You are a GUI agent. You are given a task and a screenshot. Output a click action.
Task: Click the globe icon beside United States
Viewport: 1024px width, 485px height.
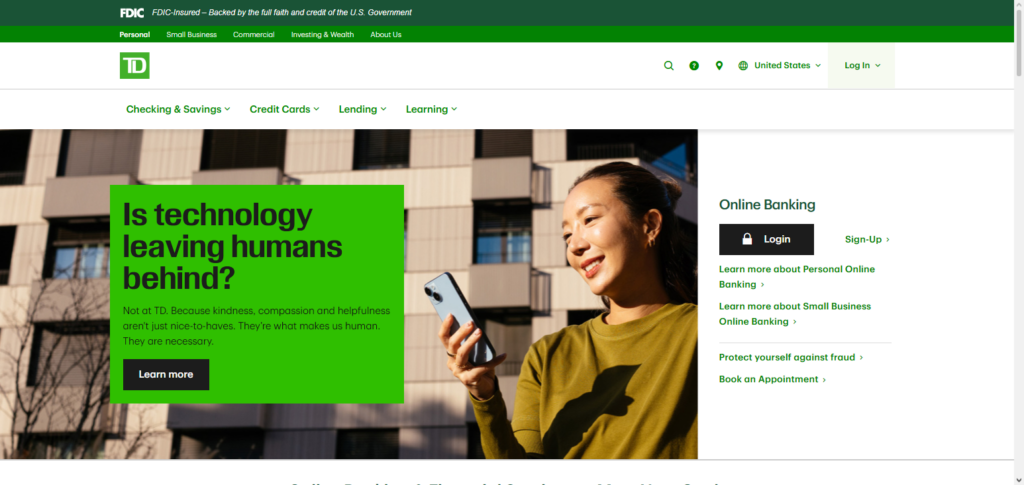743,65
